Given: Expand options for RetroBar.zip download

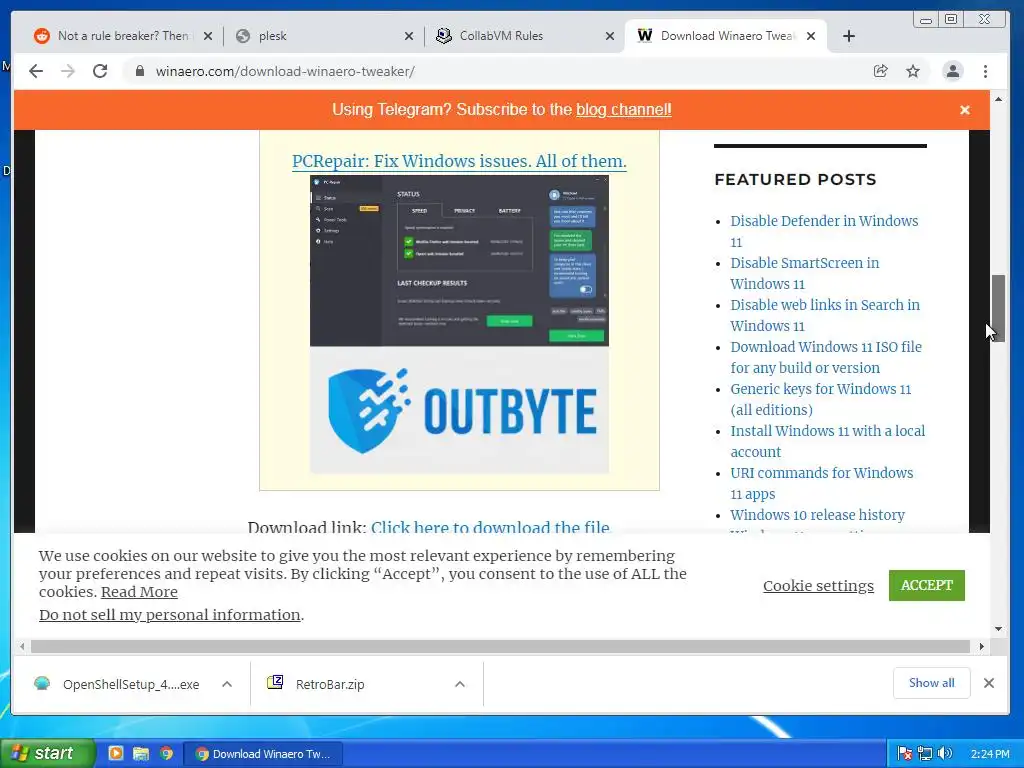Looking at the screenshot, I should 460,684.
